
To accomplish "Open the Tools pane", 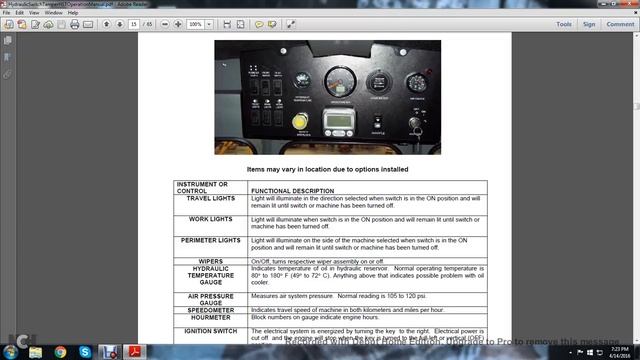I will tap(564, 24).
